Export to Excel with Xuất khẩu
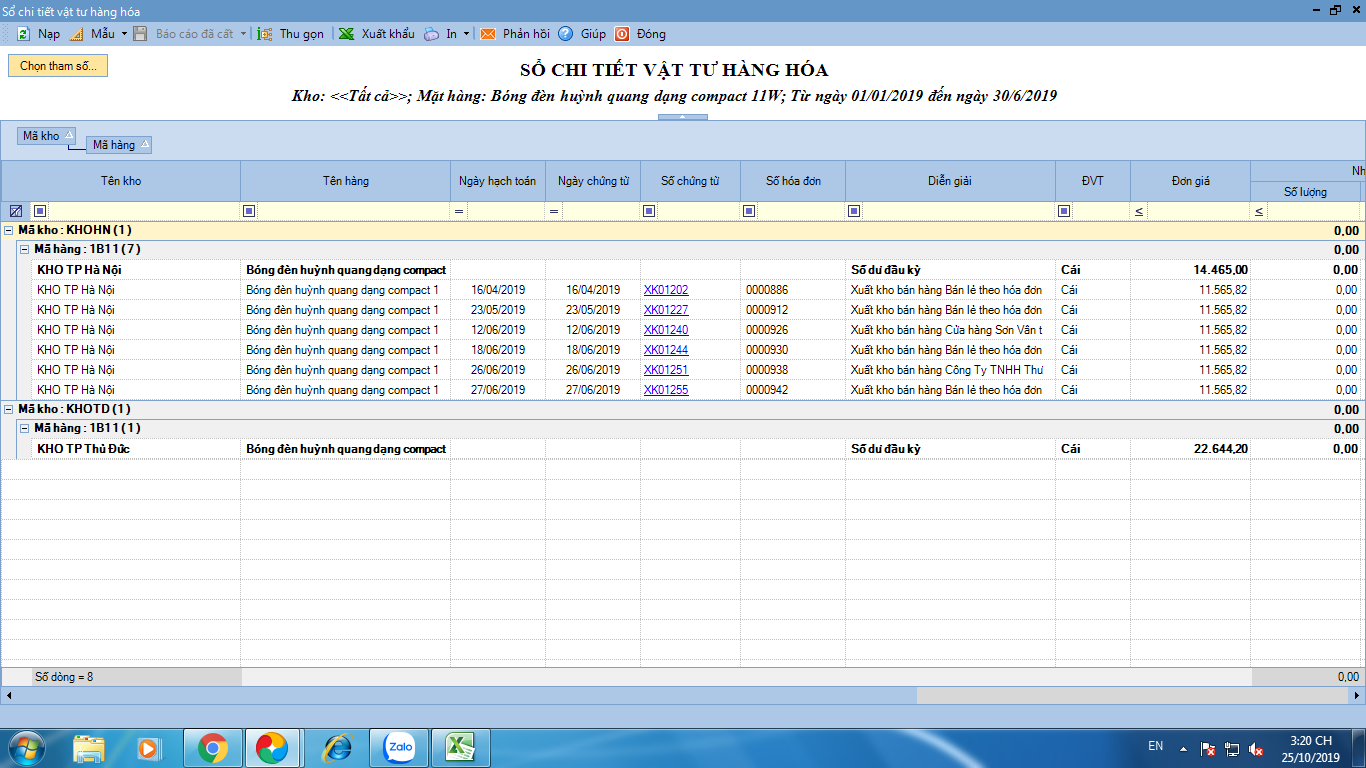Viewport: 1366px width, 768px height. click(376, 34)
